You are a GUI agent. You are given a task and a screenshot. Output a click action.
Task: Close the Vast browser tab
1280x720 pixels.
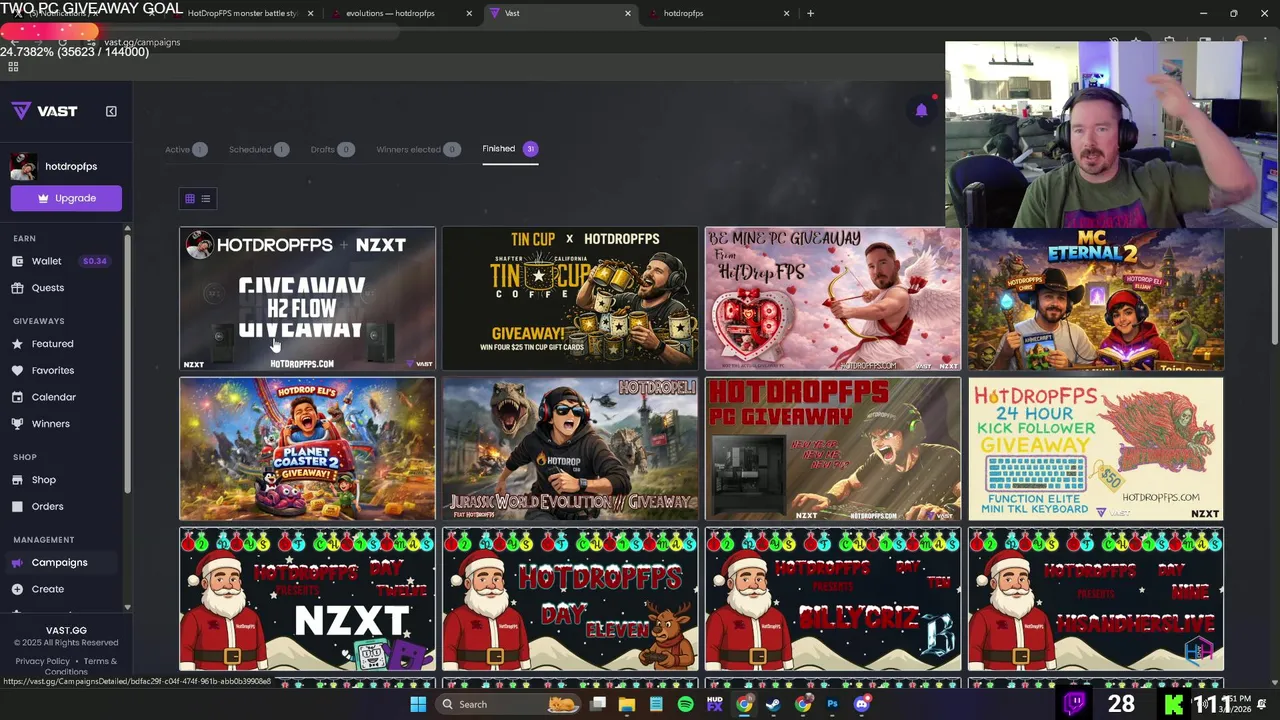(x=628, y=13)
